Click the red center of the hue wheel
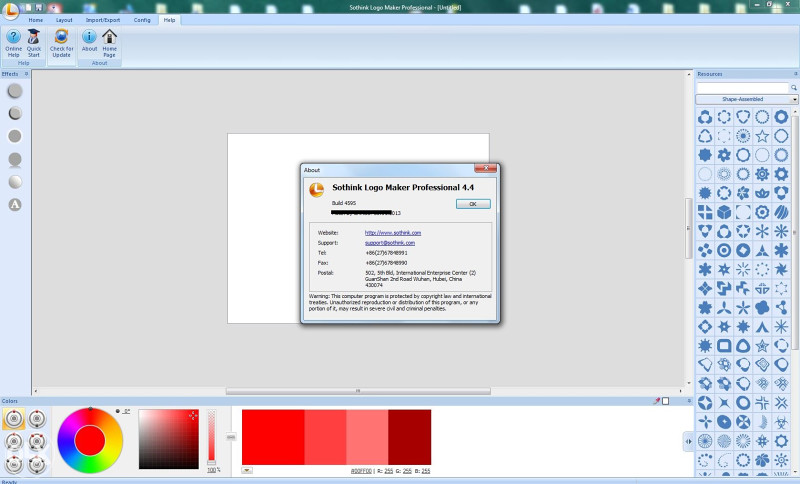Image resolution: width=800 pixels, height=484 pixels. (x=90, y=441)
